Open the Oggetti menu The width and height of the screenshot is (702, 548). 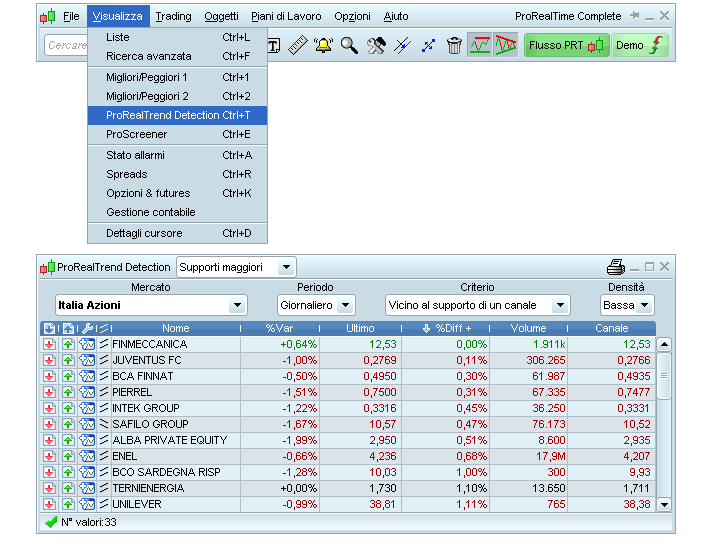221,17
